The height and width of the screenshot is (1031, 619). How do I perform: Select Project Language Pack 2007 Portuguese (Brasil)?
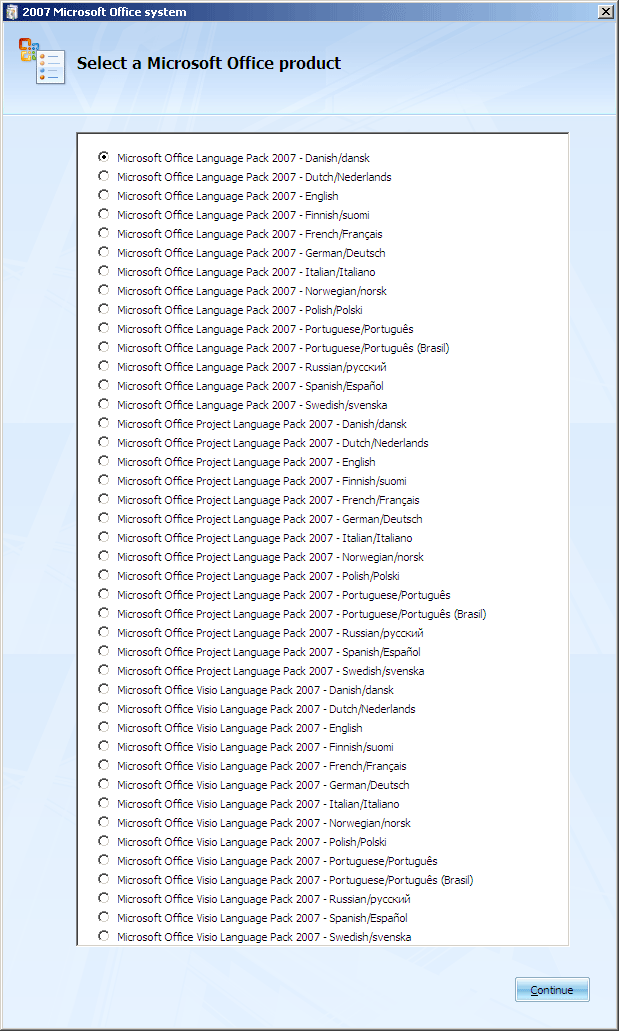coord(103,613)
